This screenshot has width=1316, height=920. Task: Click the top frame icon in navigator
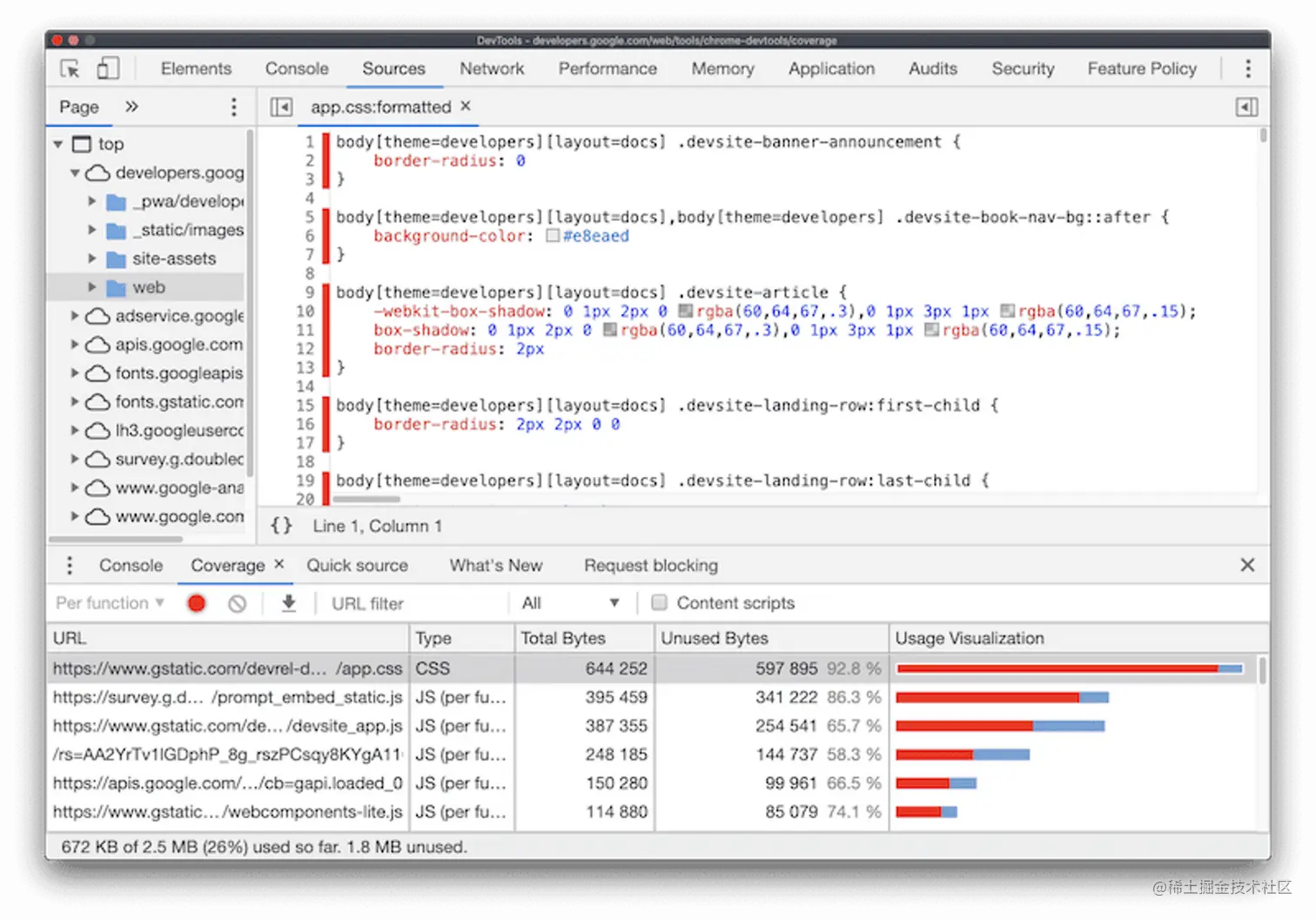coord(82,144)
